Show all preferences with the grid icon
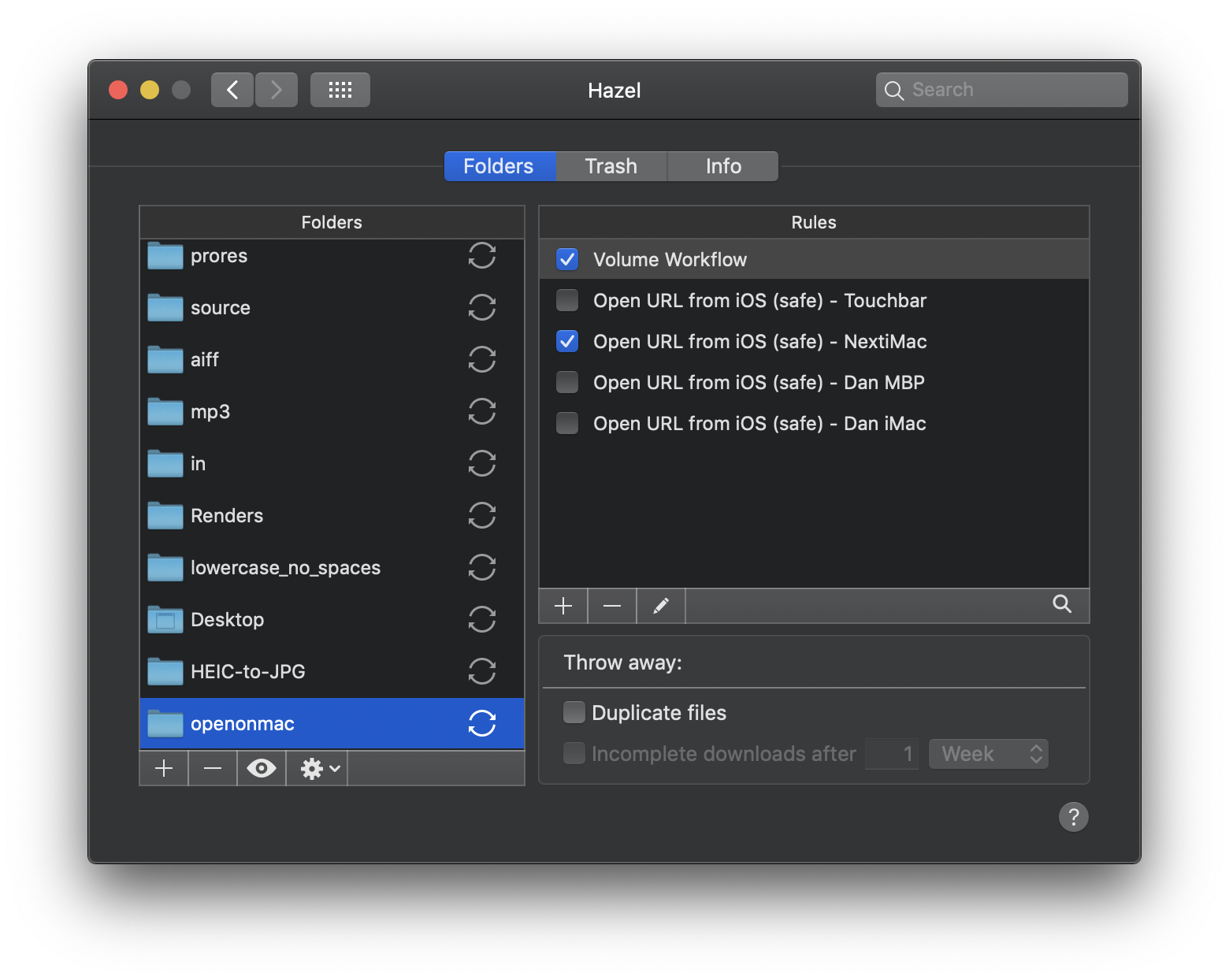 (x=340, y=90)
